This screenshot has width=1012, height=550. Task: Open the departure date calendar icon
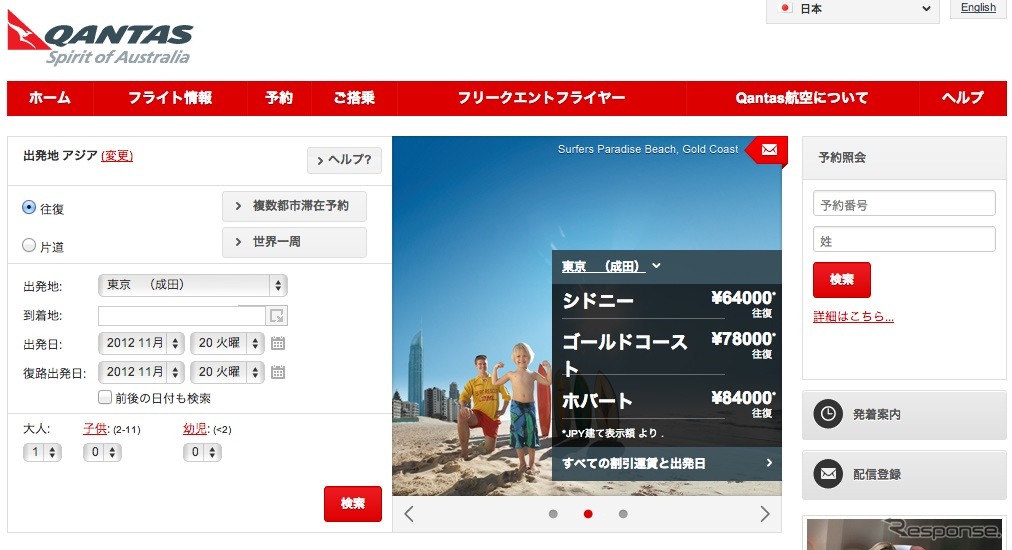(278, 343)
